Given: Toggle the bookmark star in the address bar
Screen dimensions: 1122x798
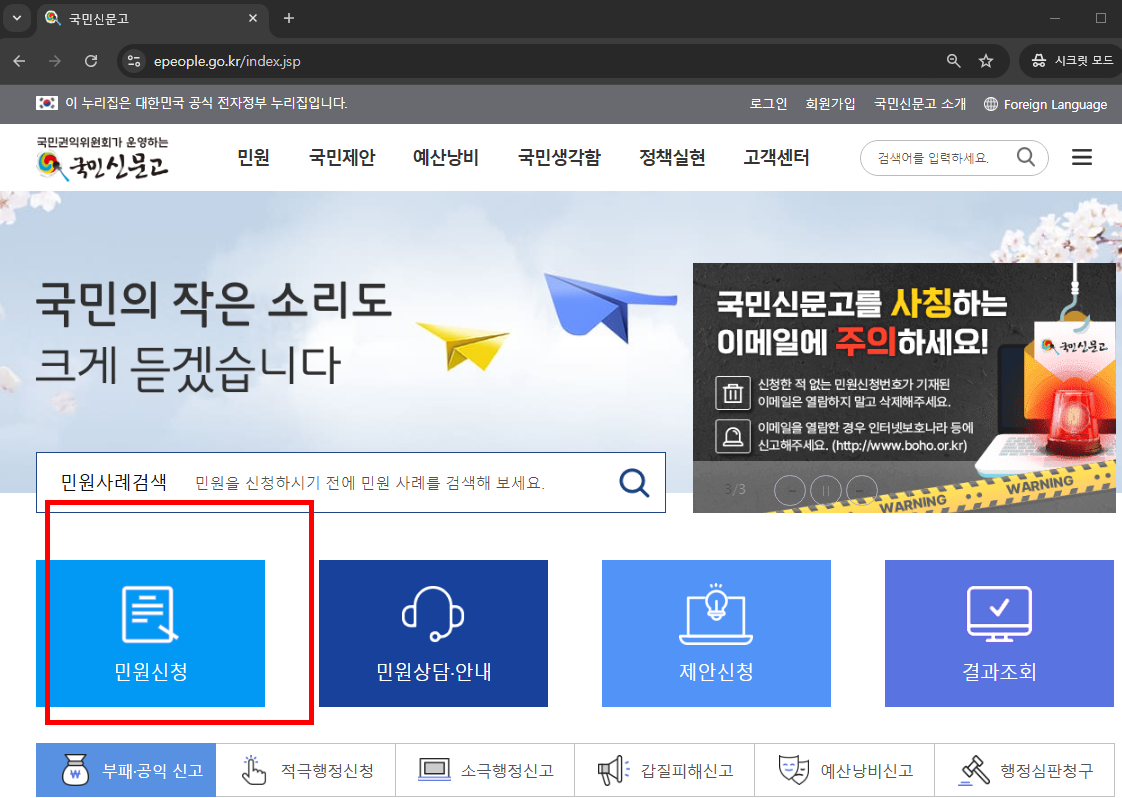Looking at the screenshot, I should coord(986,61).
